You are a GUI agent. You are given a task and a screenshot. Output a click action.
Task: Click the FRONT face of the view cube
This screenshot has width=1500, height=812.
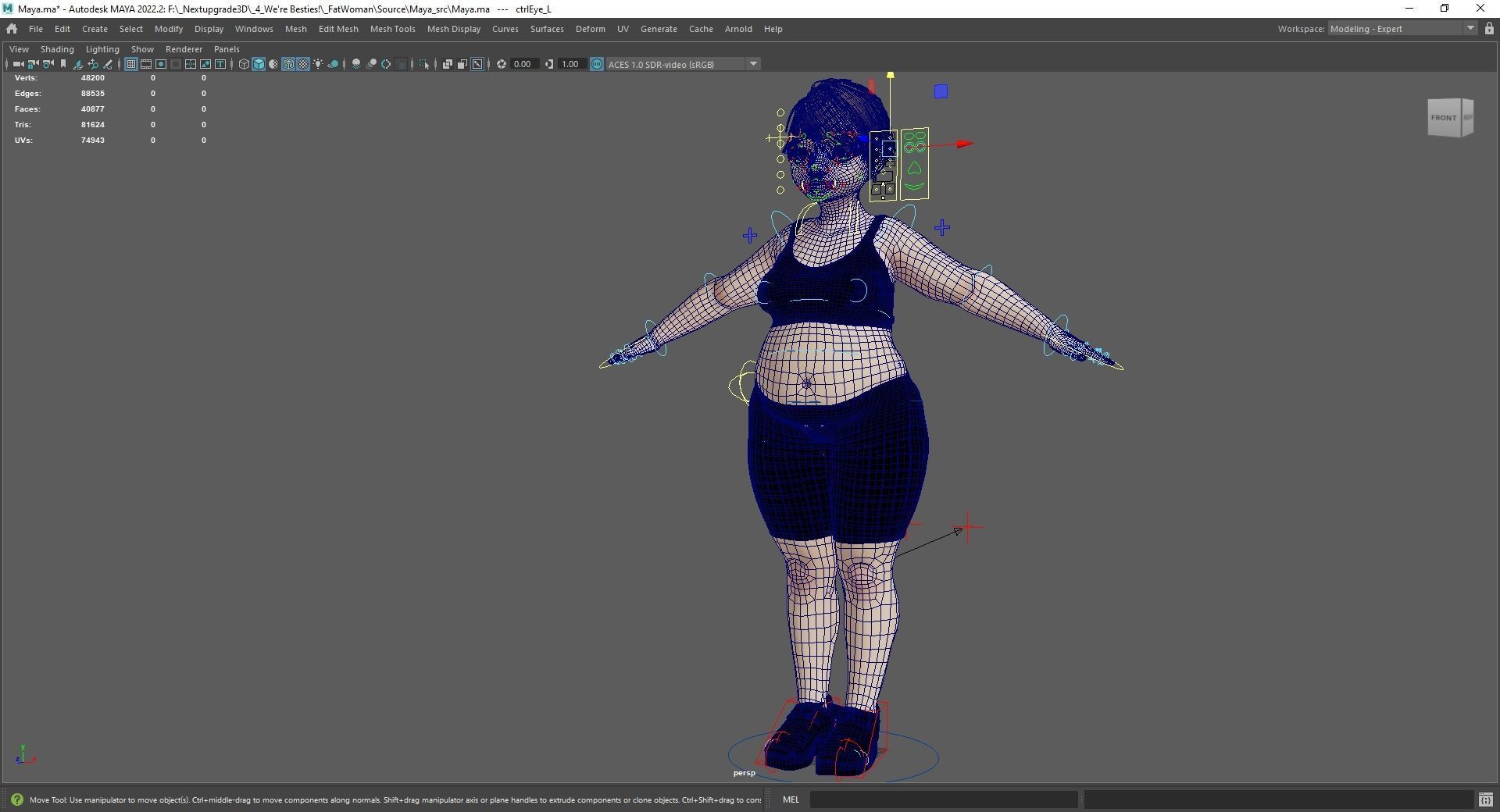1443,118
